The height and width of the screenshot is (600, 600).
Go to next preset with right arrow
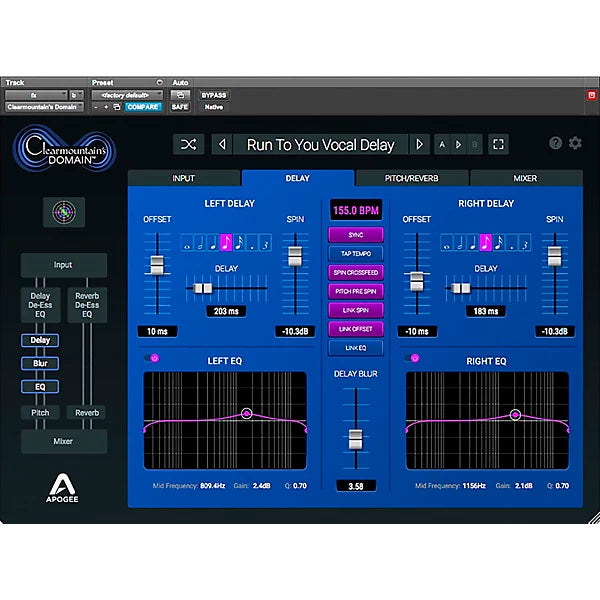421,145
